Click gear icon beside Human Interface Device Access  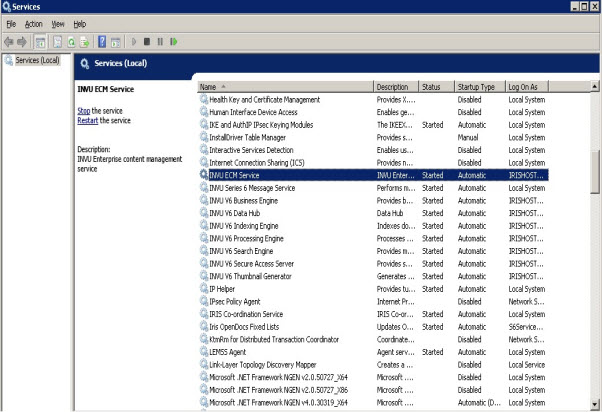[204, 112]
